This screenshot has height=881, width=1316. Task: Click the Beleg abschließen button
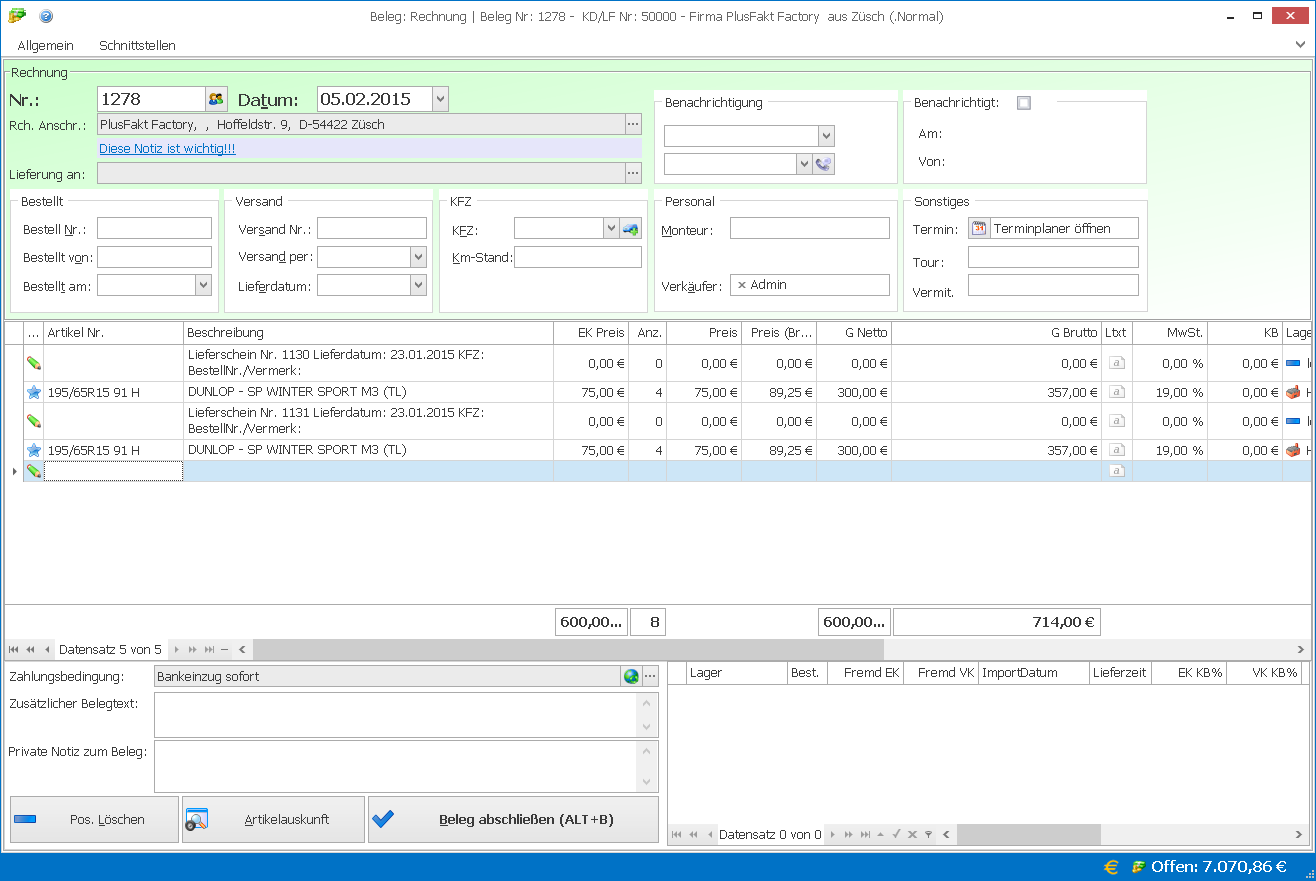click(x=513, y=820)
